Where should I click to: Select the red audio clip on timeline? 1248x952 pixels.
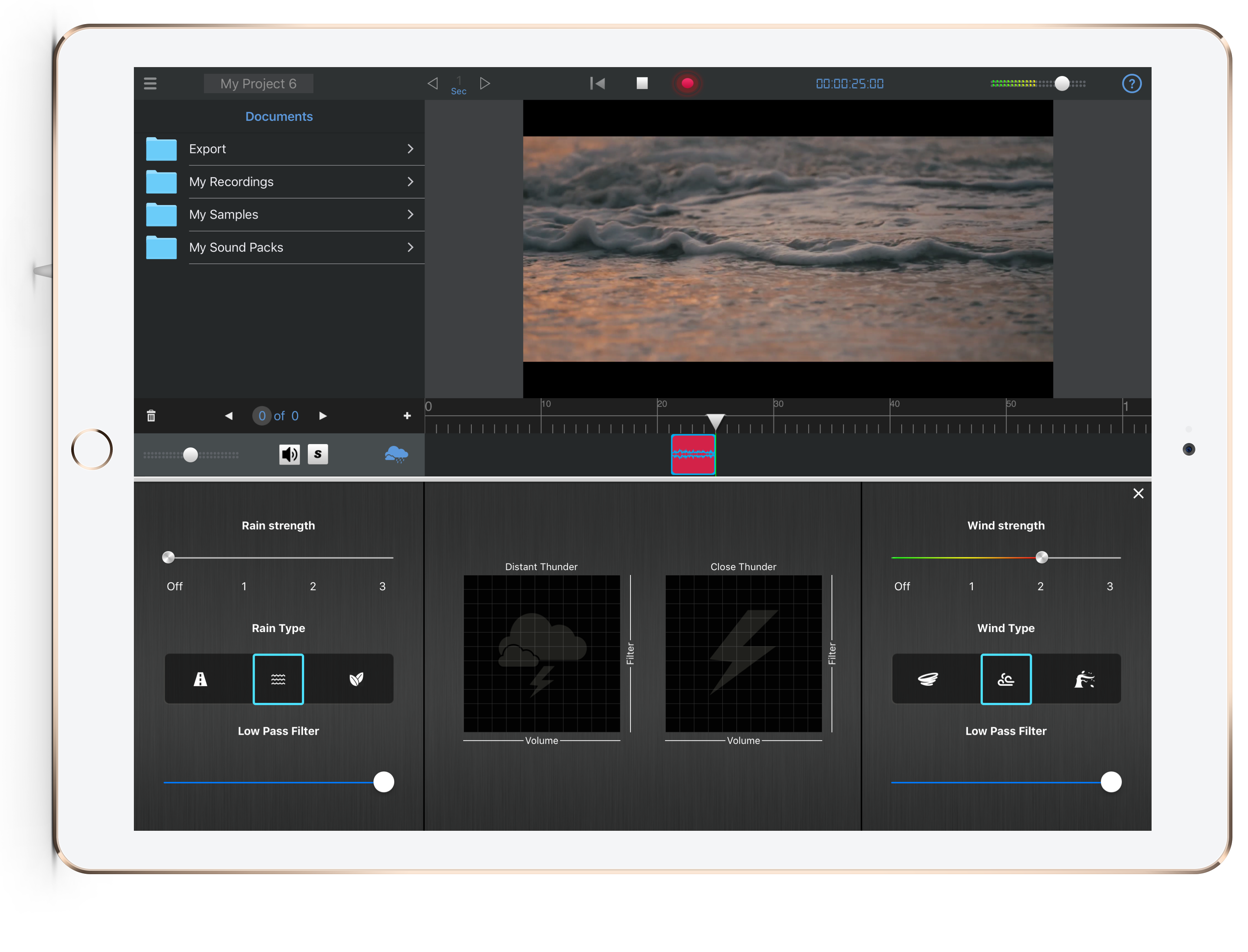pos(692,454)
